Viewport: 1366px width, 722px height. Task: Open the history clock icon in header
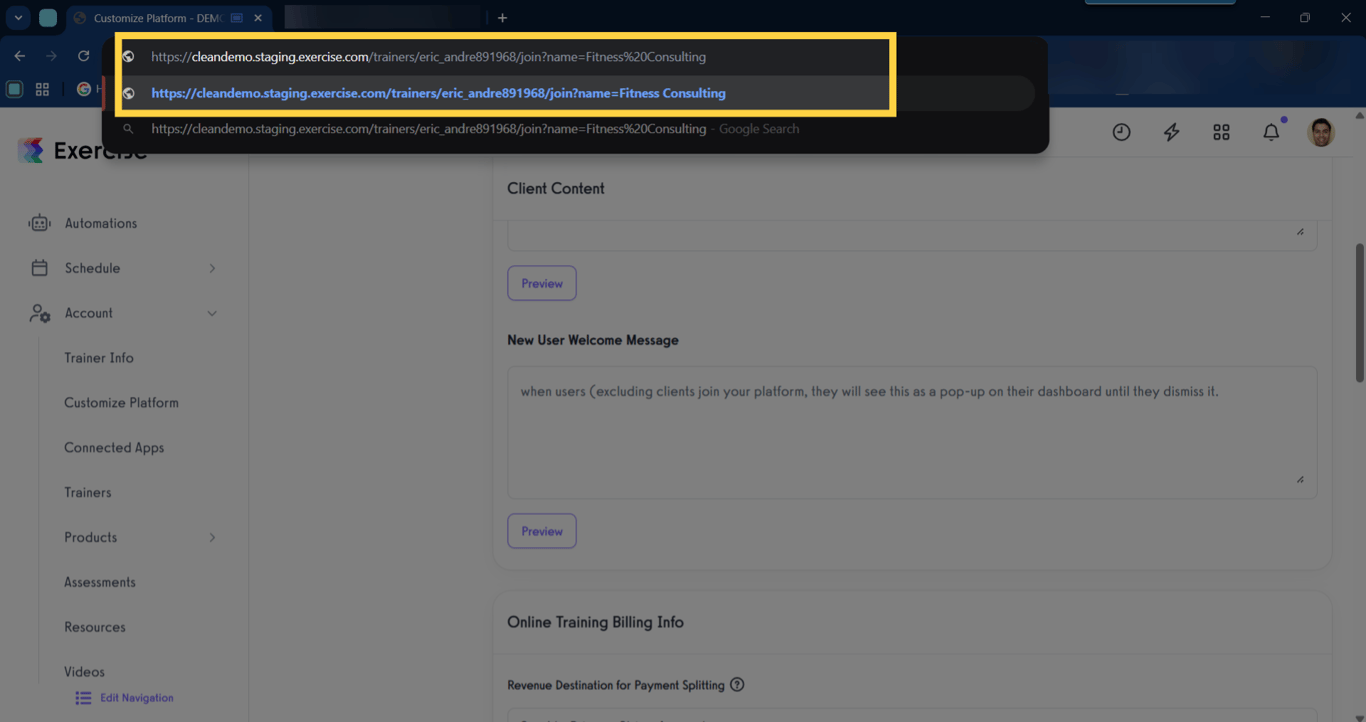(x=1121, y=132)
